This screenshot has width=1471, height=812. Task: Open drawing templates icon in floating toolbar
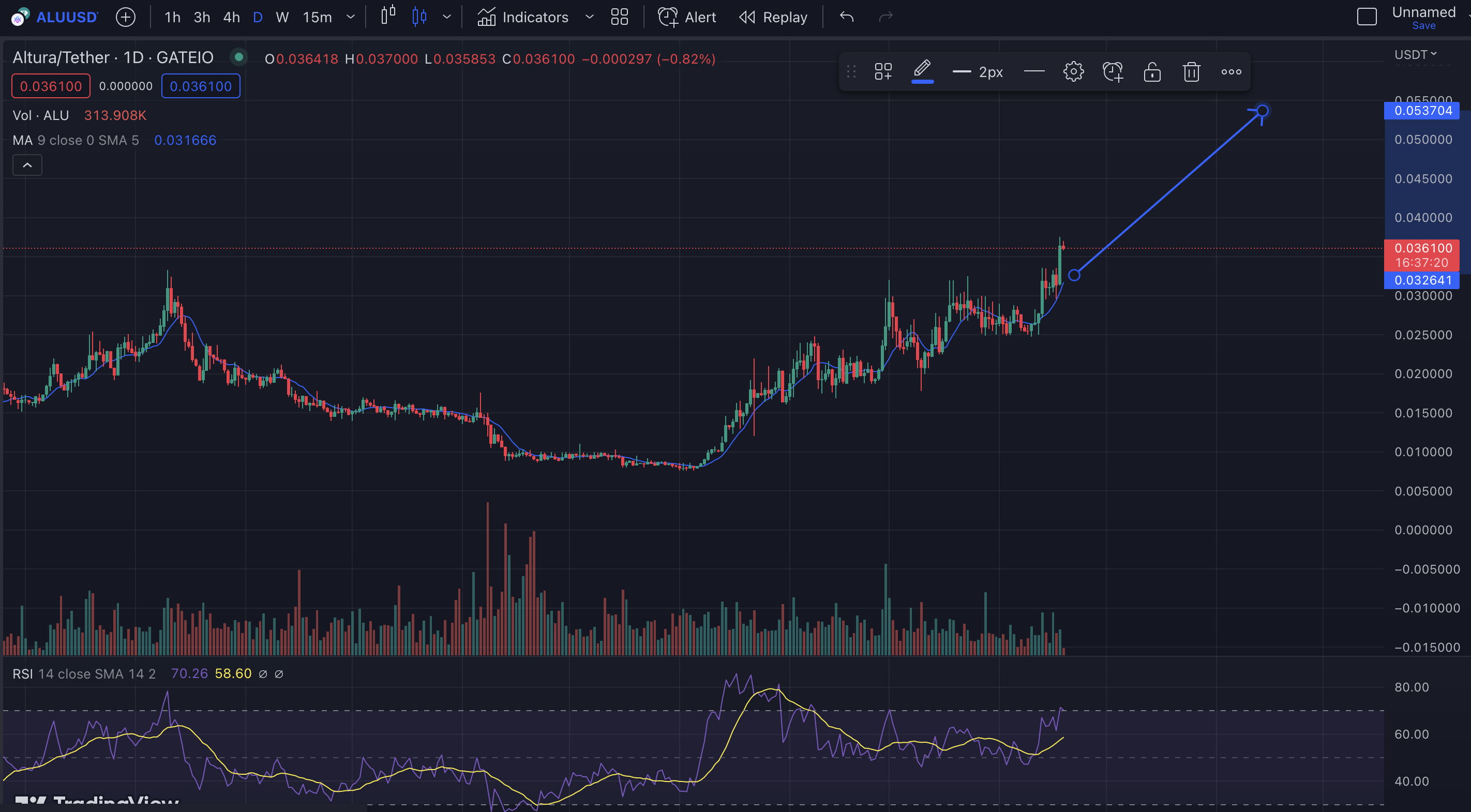tap(883, 72)
